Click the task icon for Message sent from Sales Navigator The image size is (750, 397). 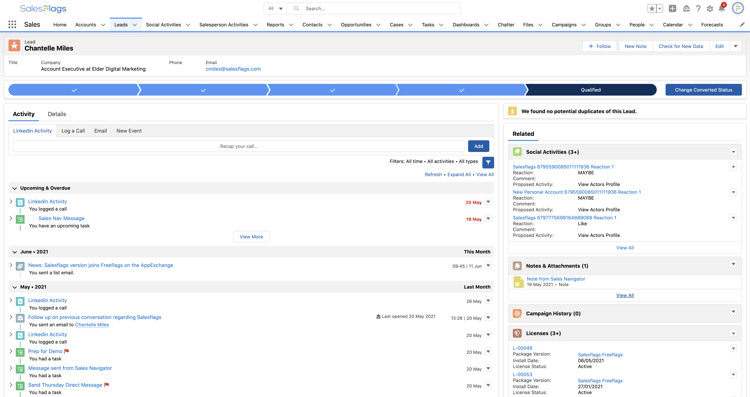20,369
